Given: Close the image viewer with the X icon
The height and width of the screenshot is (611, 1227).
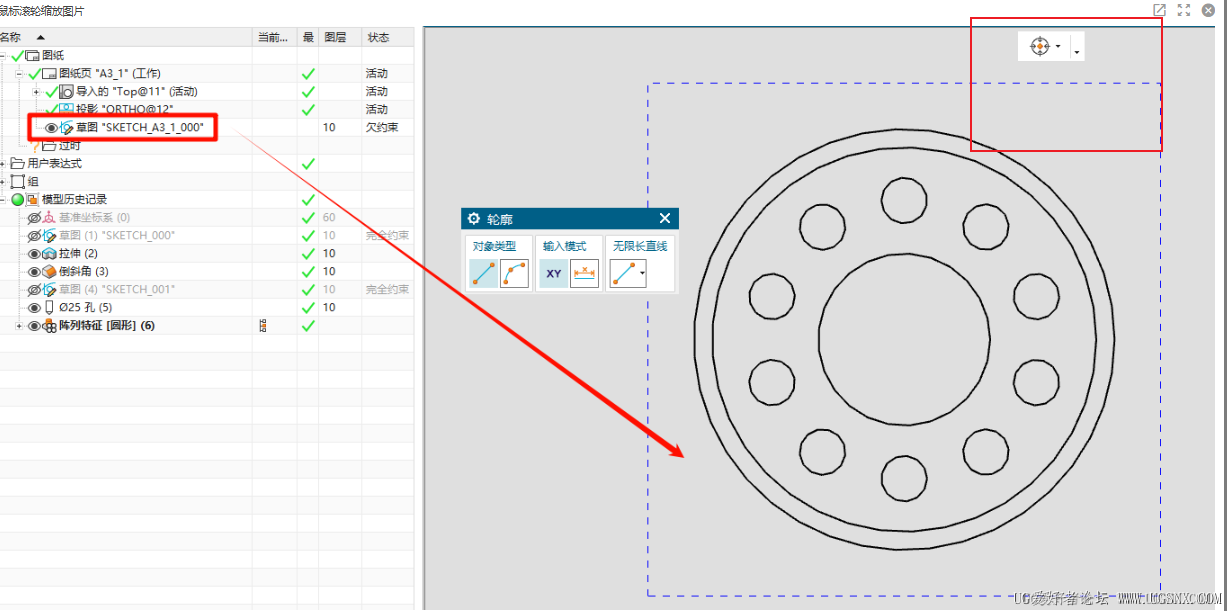Looking at the screenshot, I should [x=1208, y=9].
